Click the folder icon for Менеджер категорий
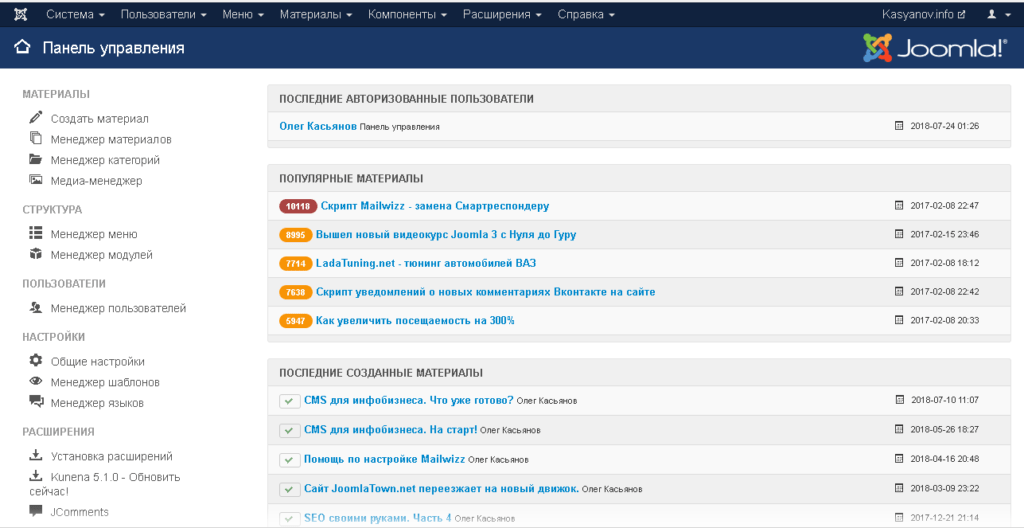1024x528 pixels. point(35,159)
